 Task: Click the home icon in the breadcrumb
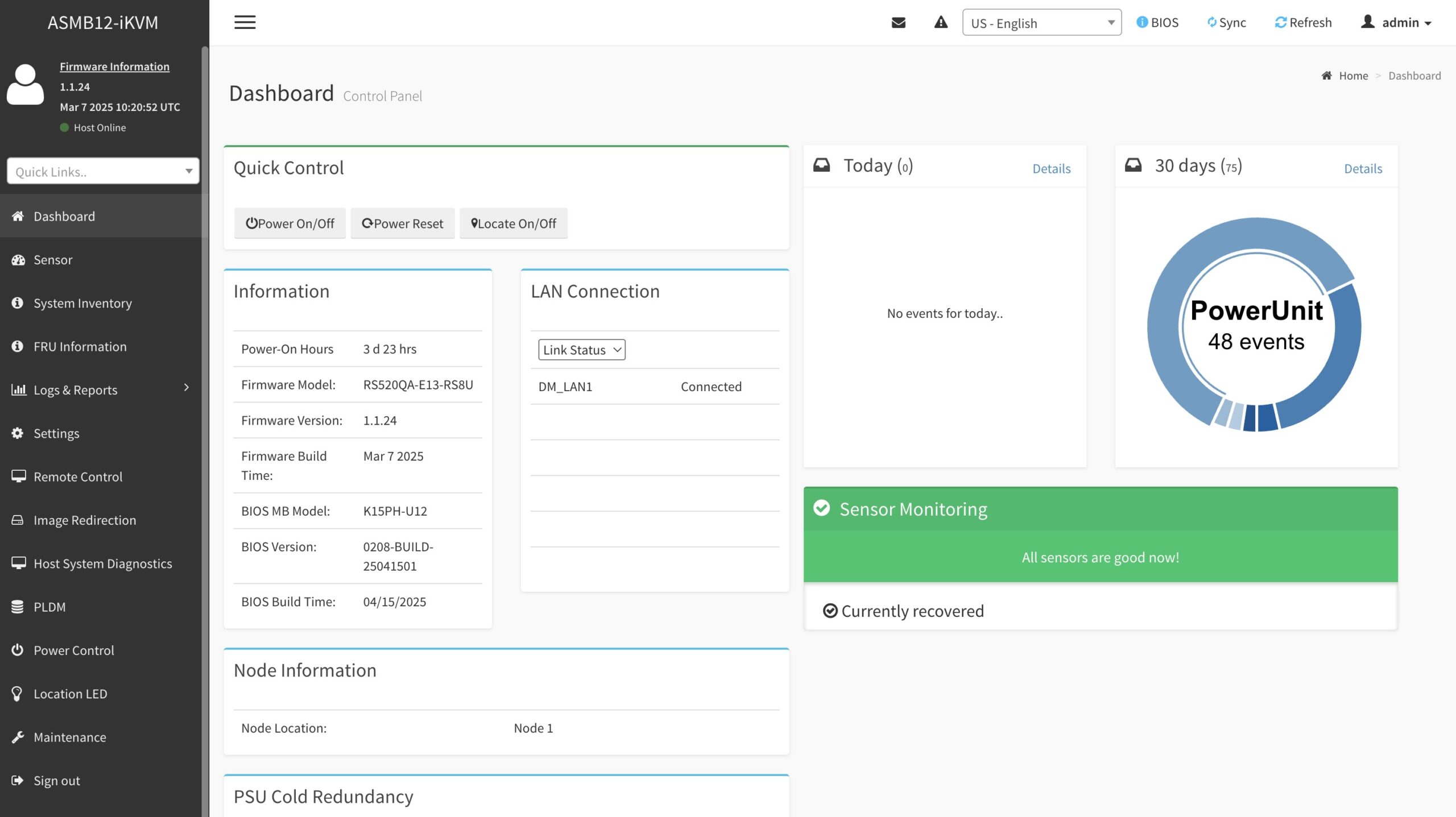[1326, 76]
